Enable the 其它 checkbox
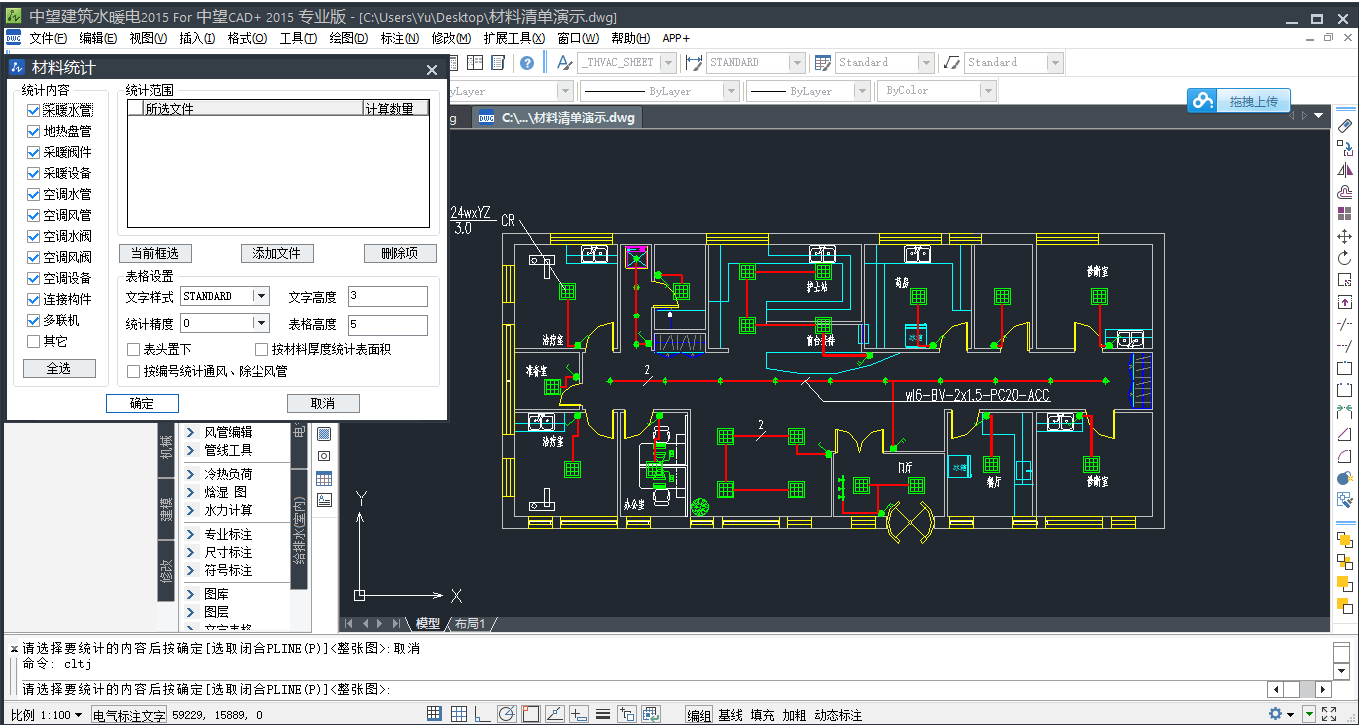 click(x=34, y=341)
